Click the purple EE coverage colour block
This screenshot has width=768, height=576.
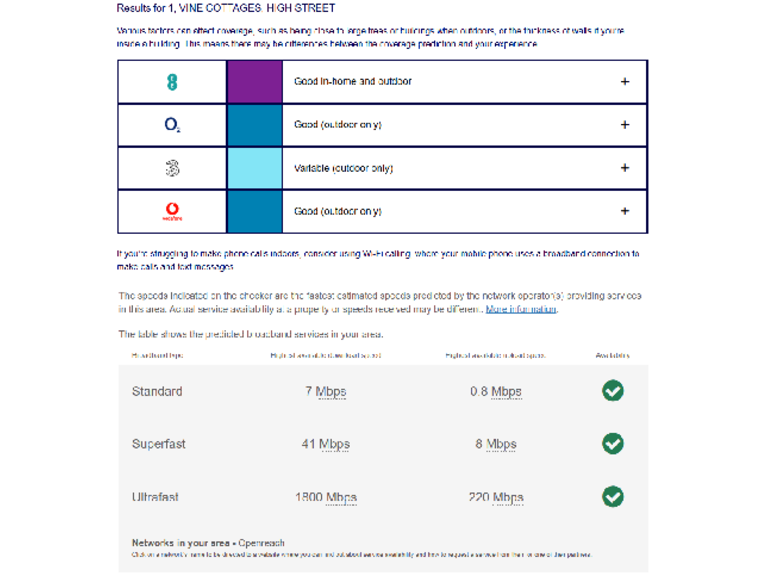tap(255, 82)
